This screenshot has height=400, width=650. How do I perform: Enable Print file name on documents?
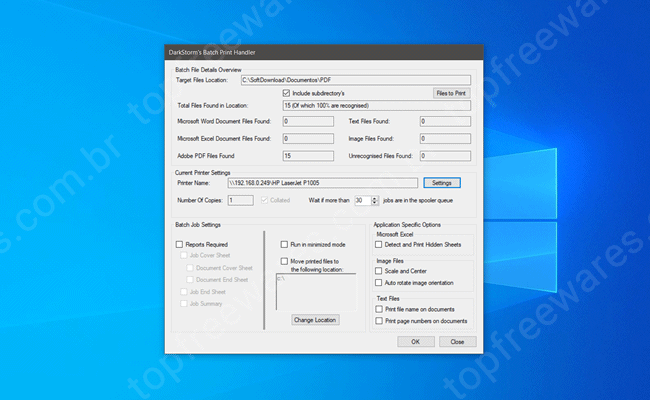click(378, 309)
